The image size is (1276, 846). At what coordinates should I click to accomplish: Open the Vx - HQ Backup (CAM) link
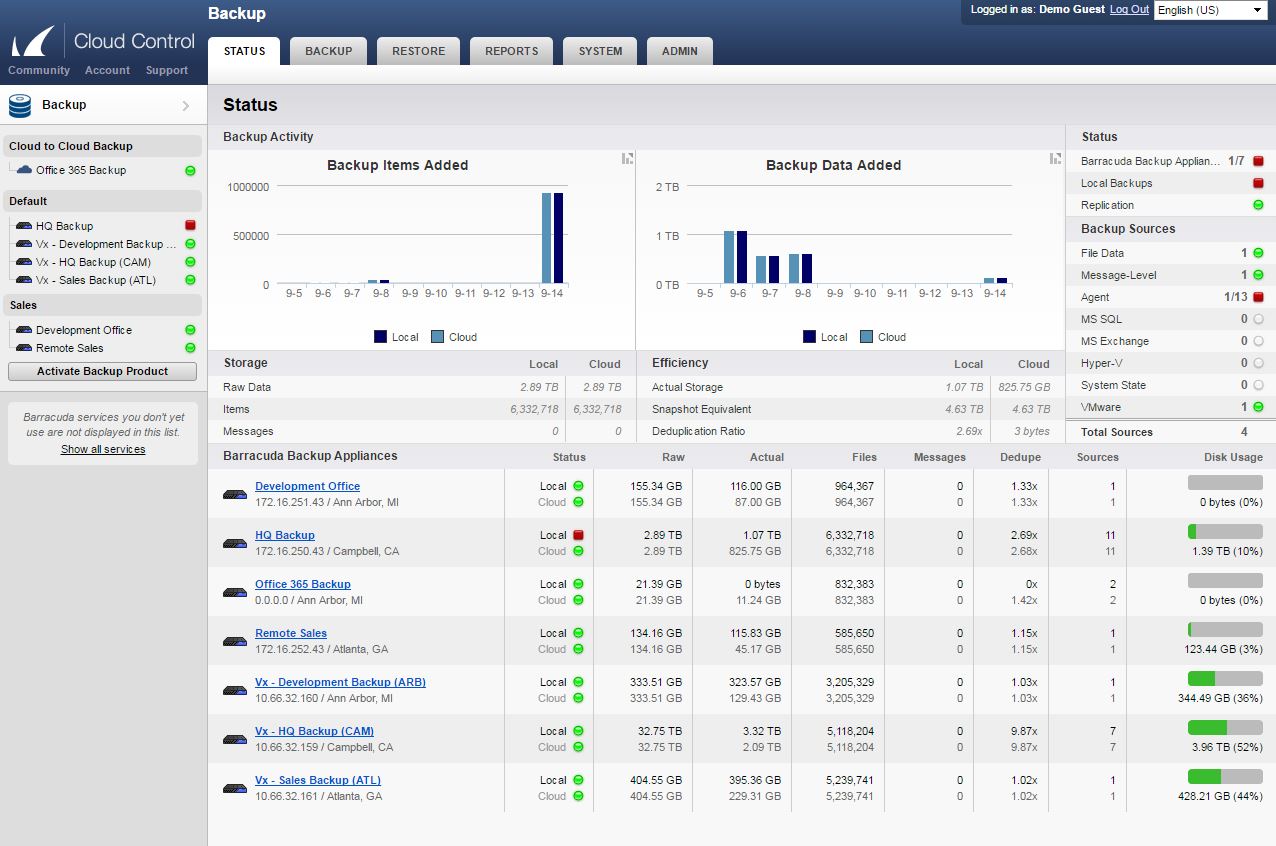pos(315,731)
